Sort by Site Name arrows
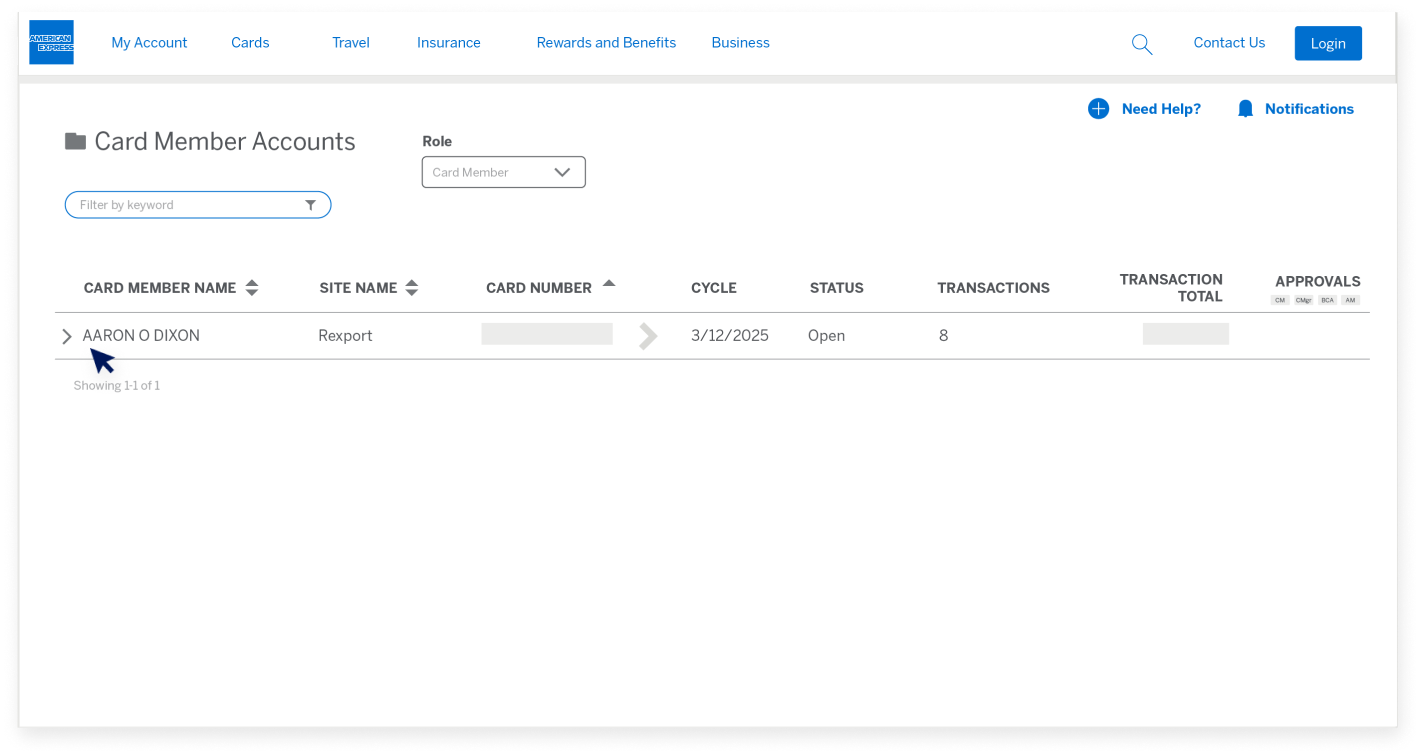1421x751 pixels. click(x=411, y=288)
